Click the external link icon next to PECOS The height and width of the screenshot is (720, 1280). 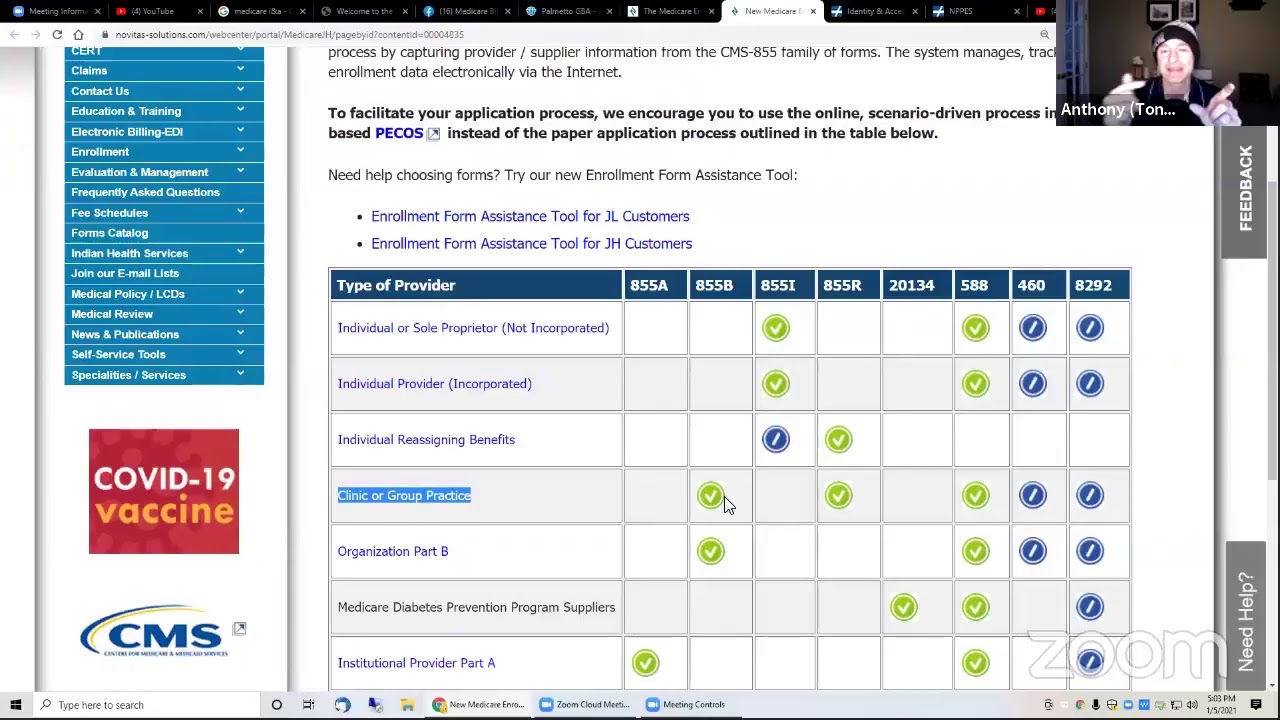(x=433, y=134)
